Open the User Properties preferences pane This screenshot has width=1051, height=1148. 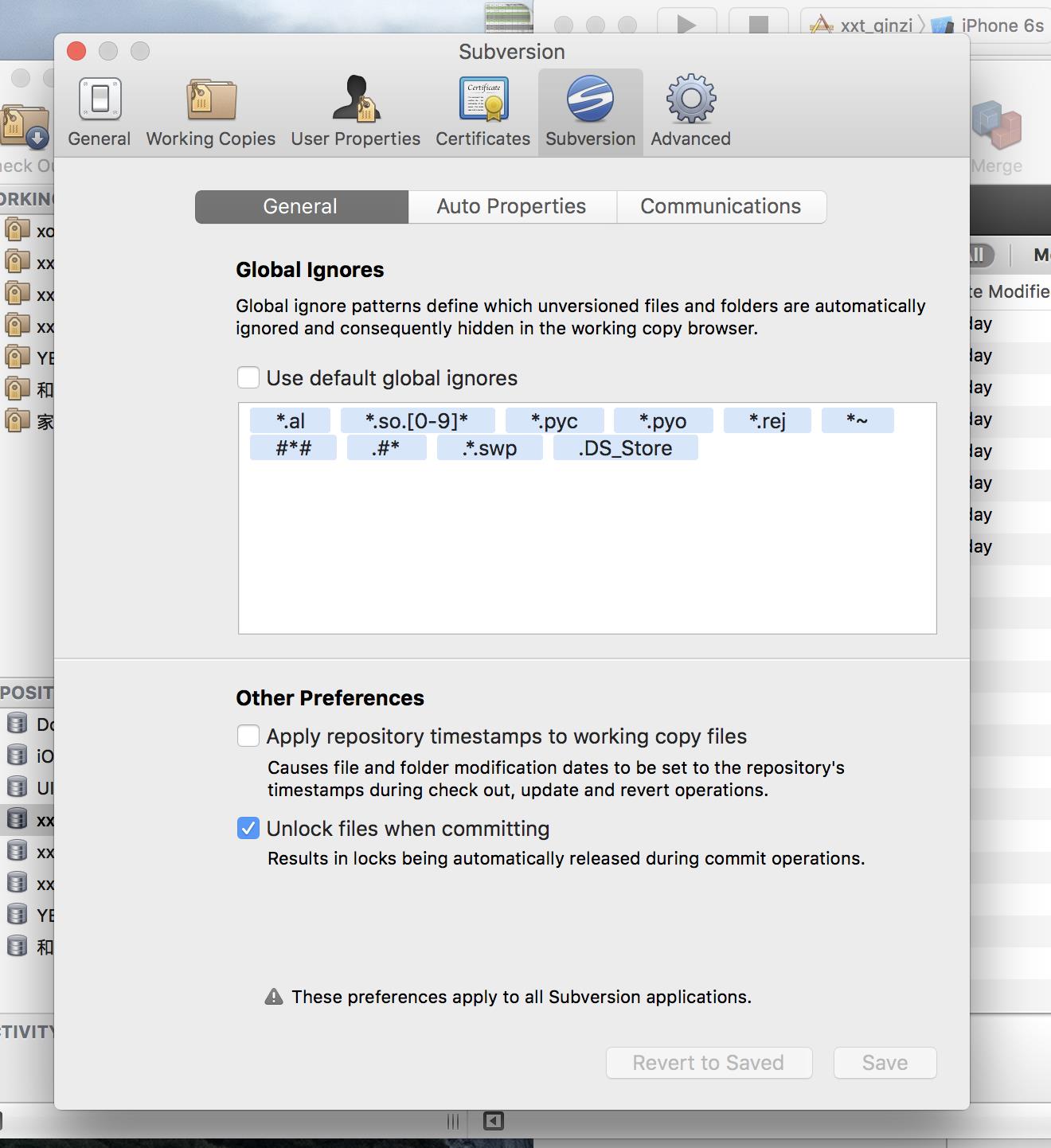click(355, 112)
